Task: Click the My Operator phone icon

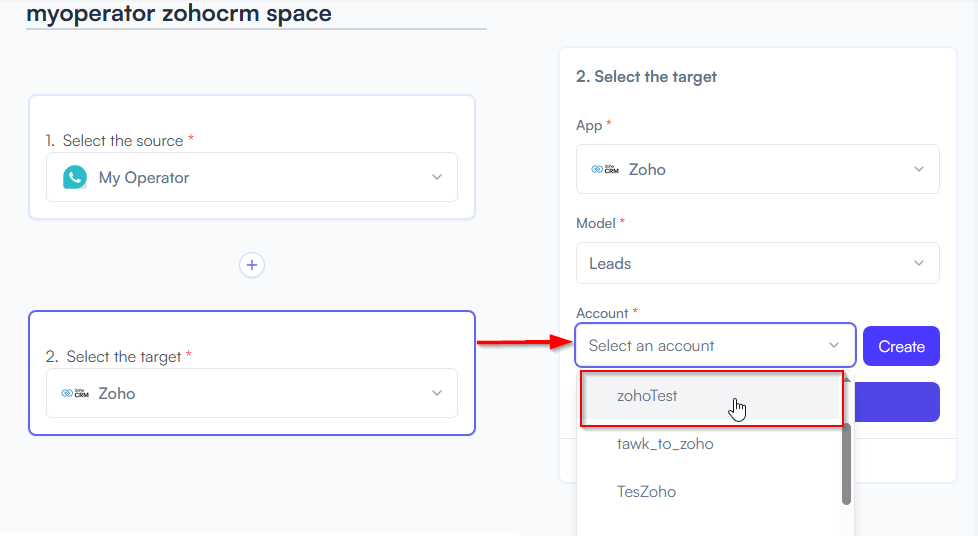Action: tap(75, 177)
